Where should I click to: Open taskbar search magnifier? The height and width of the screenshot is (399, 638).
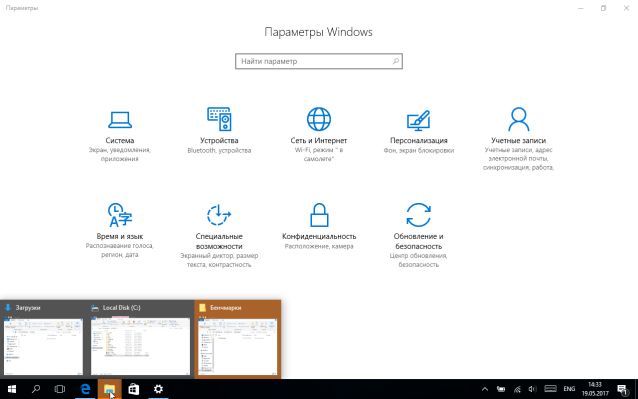pyautogui.click(x=36, y=389)
